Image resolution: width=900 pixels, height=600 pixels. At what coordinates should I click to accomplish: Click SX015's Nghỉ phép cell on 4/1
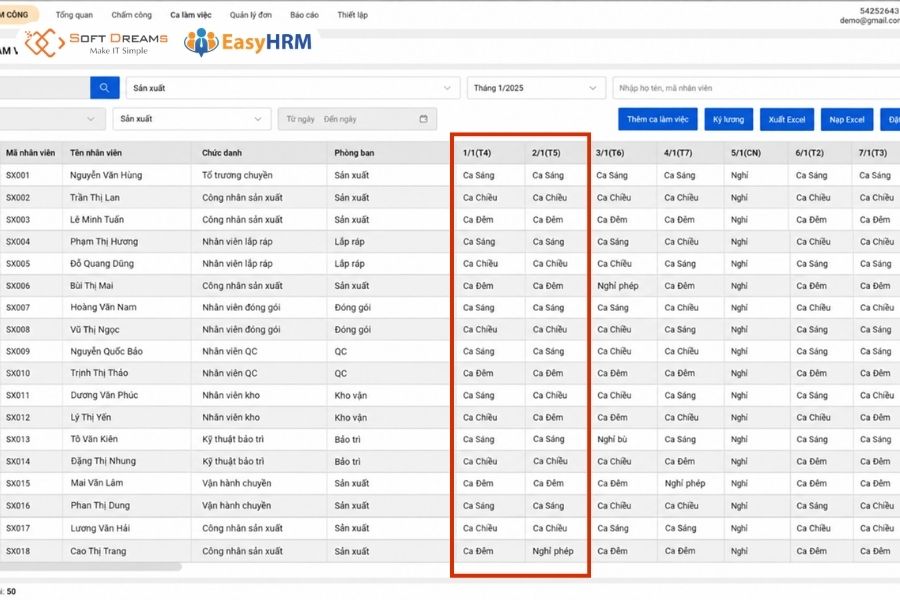[685, 483]
